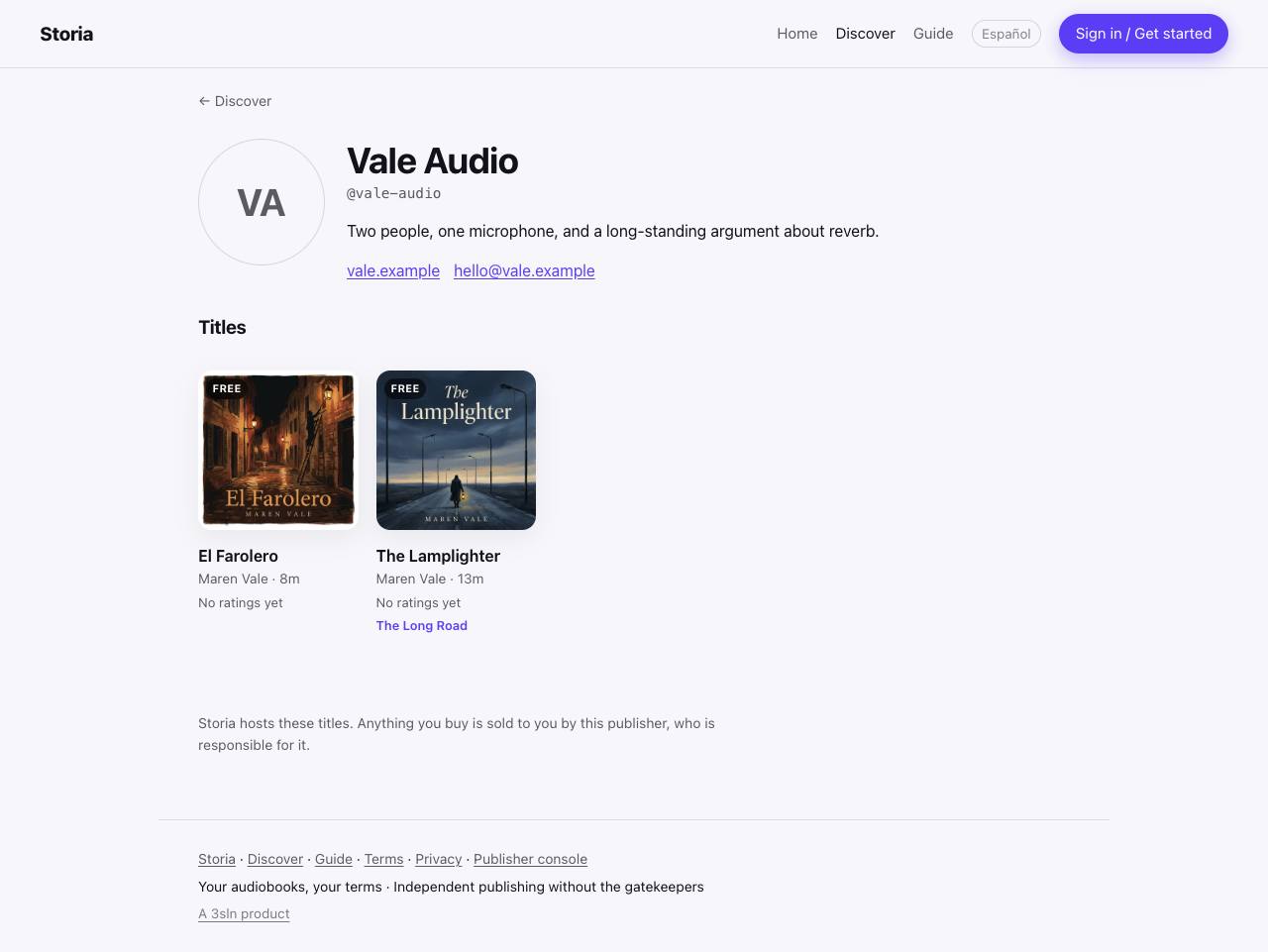Click "Maren Vale · 8m" under El Farolero

249,579
